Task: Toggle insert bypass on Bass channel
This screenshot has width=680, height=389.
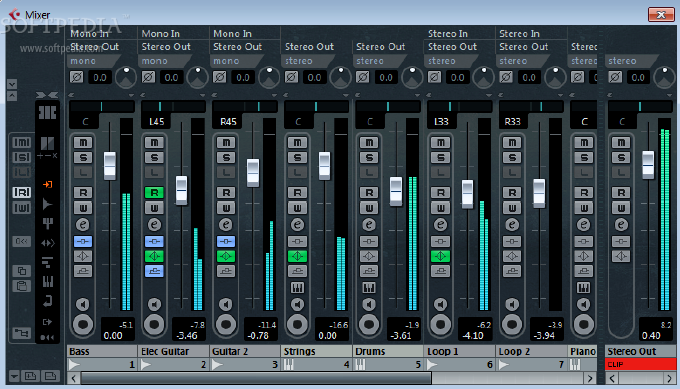Action: (x=83, y=241)
